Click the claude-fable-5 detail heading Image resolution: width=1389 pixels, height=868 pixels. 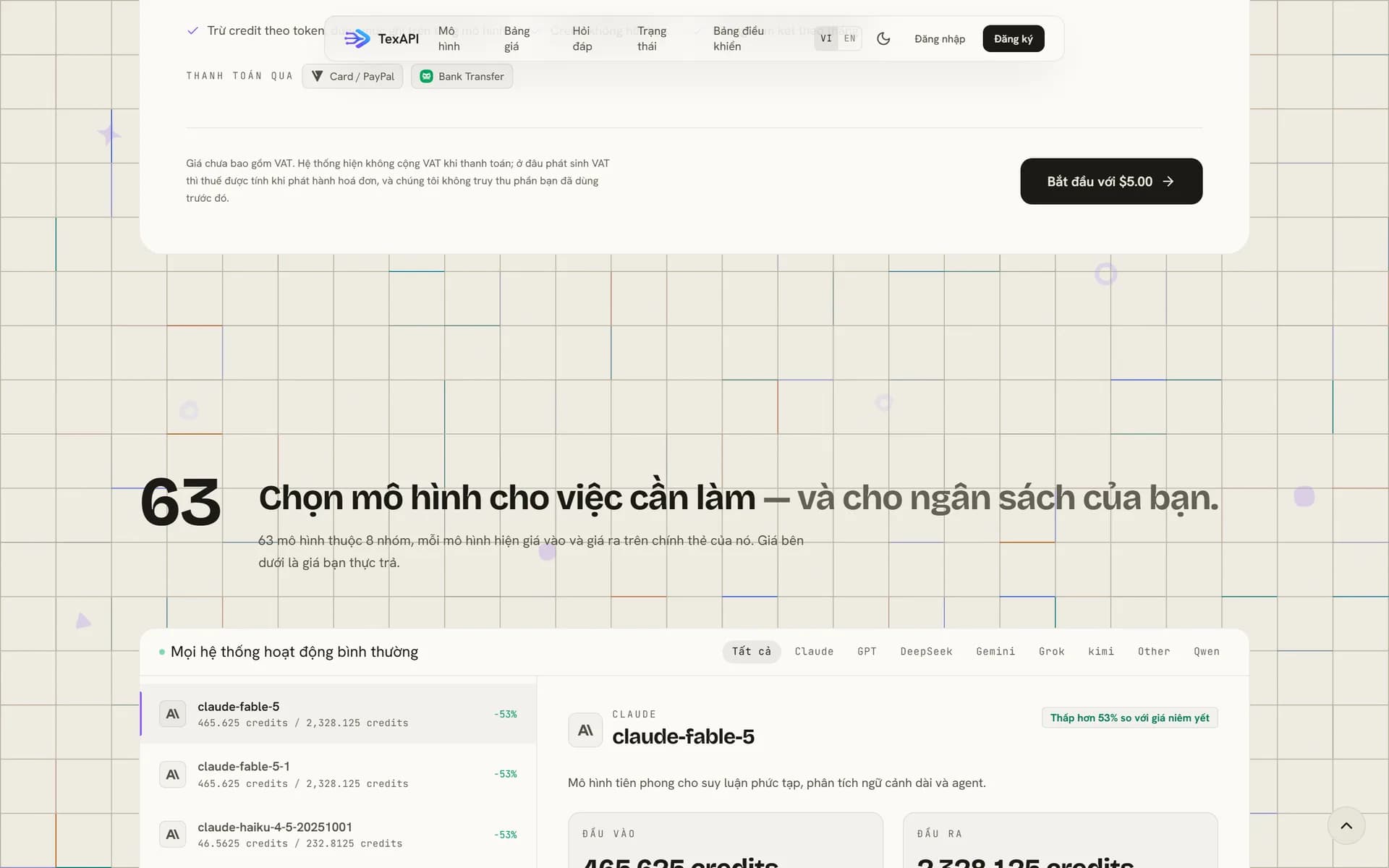coord(683,736)
